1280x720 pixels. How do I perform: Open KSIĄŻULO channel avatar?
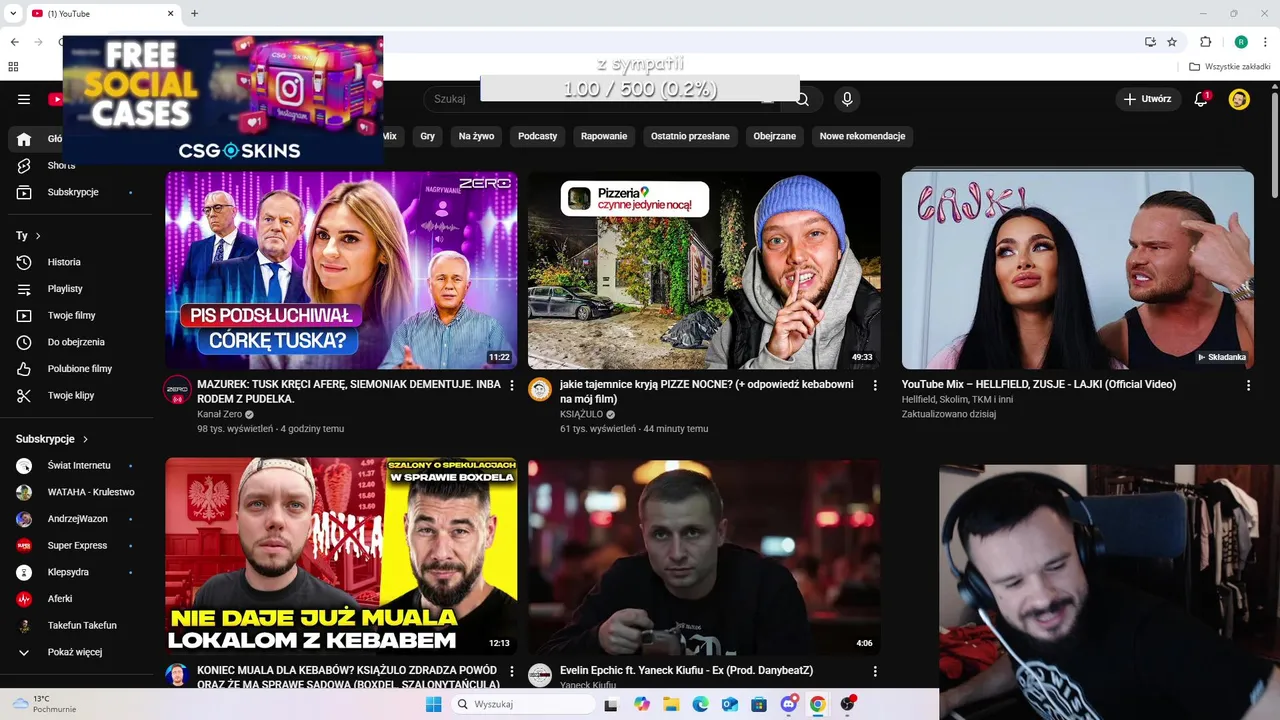coord(540,389)
